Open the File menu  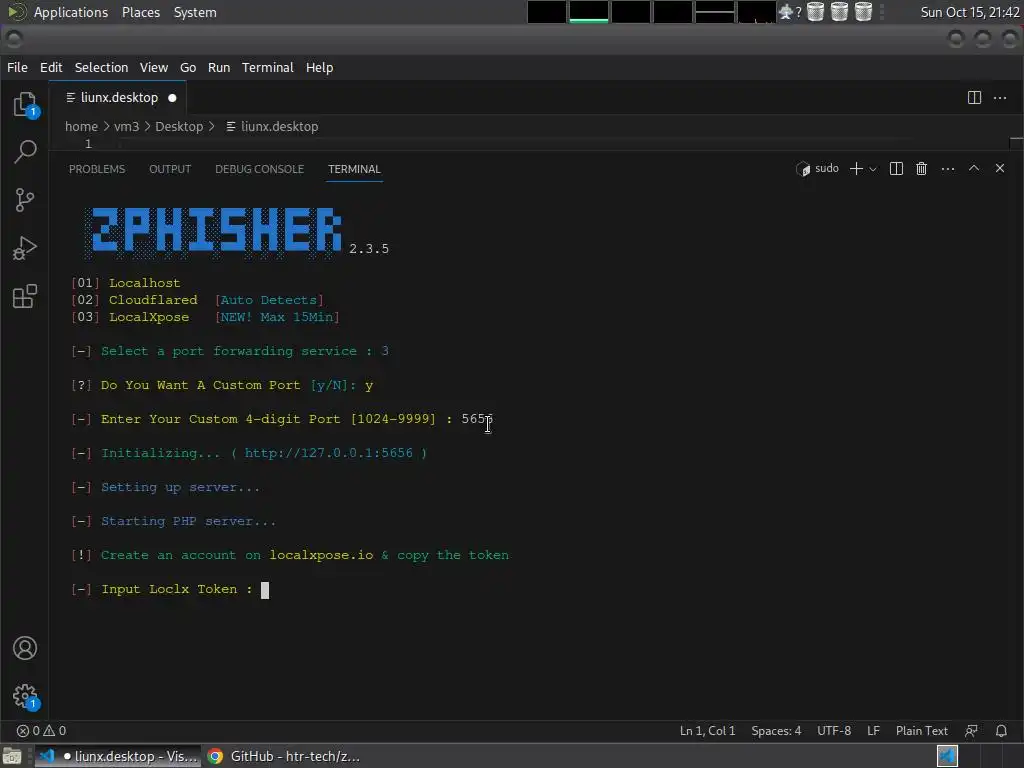[17, 67]
